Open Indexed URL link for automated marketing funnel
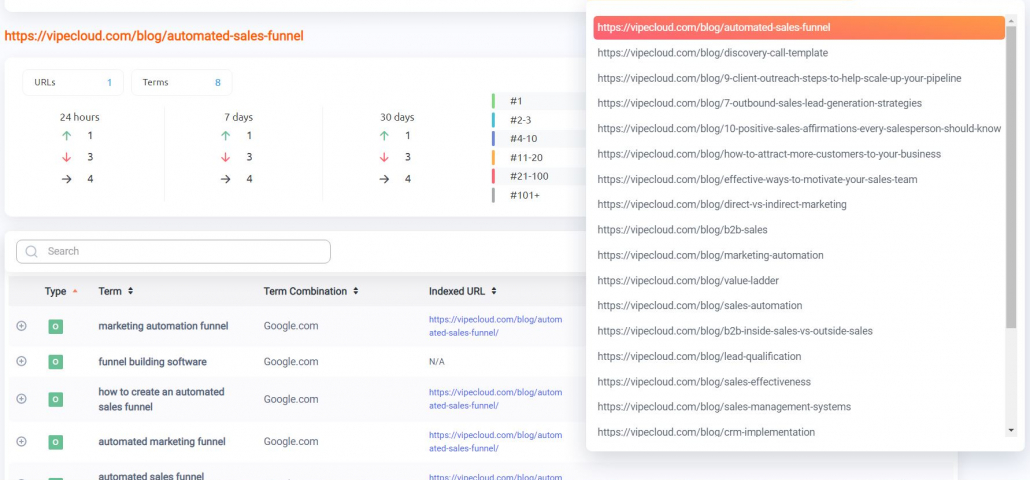 (495, 441)
